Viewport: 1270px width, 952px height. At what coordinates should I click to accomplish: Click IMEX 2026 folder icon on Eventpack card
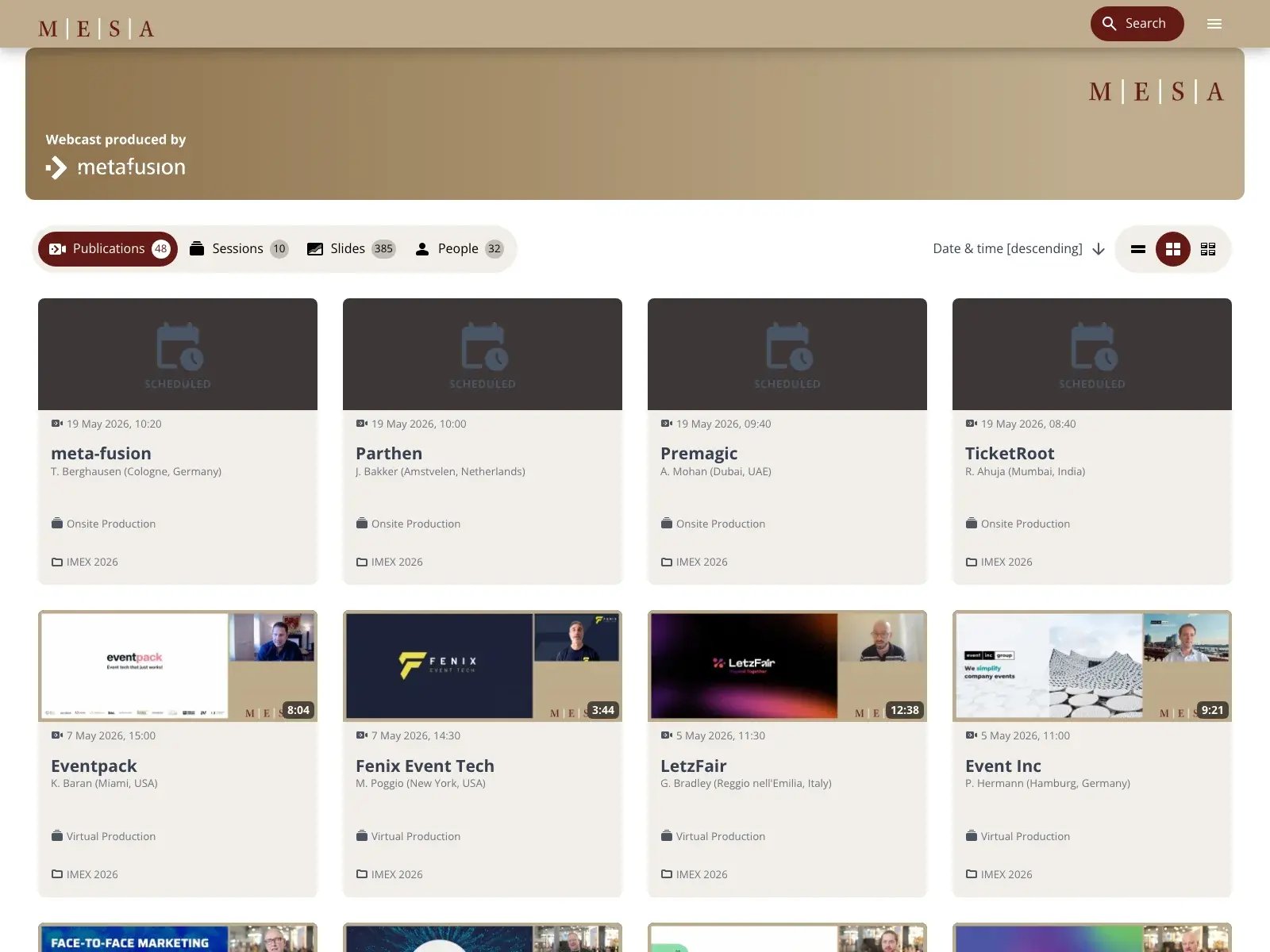[x=57, y=874]
